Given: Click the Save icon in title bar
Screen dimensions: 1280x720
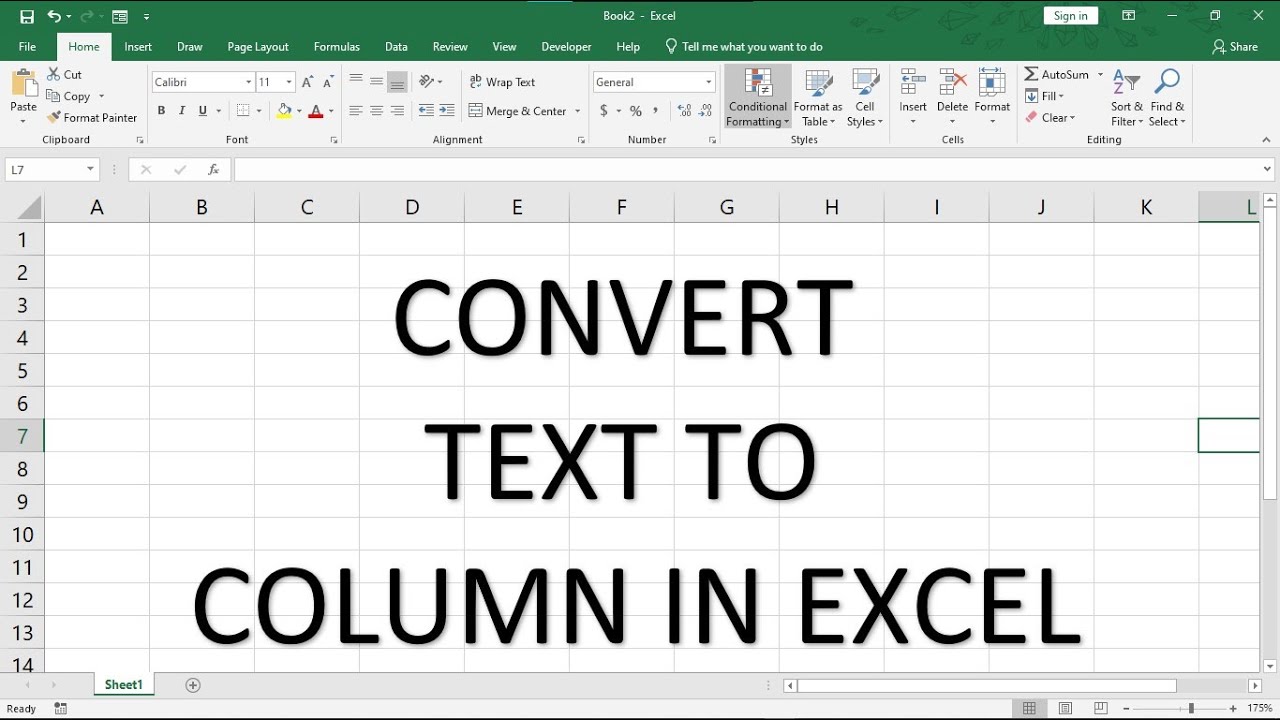Looking at the screenshot, I should [x=27, y=16].
